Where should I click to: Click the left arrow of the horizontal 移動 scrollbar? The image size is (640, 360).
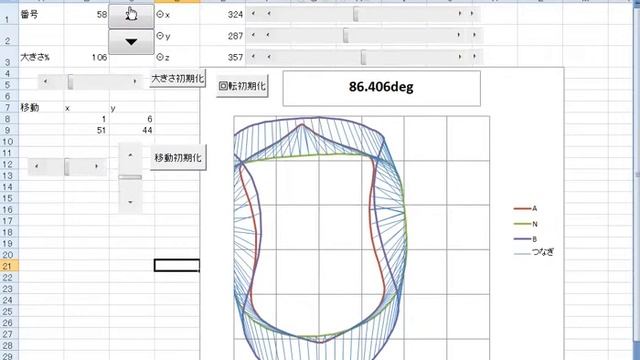point(37,166)
